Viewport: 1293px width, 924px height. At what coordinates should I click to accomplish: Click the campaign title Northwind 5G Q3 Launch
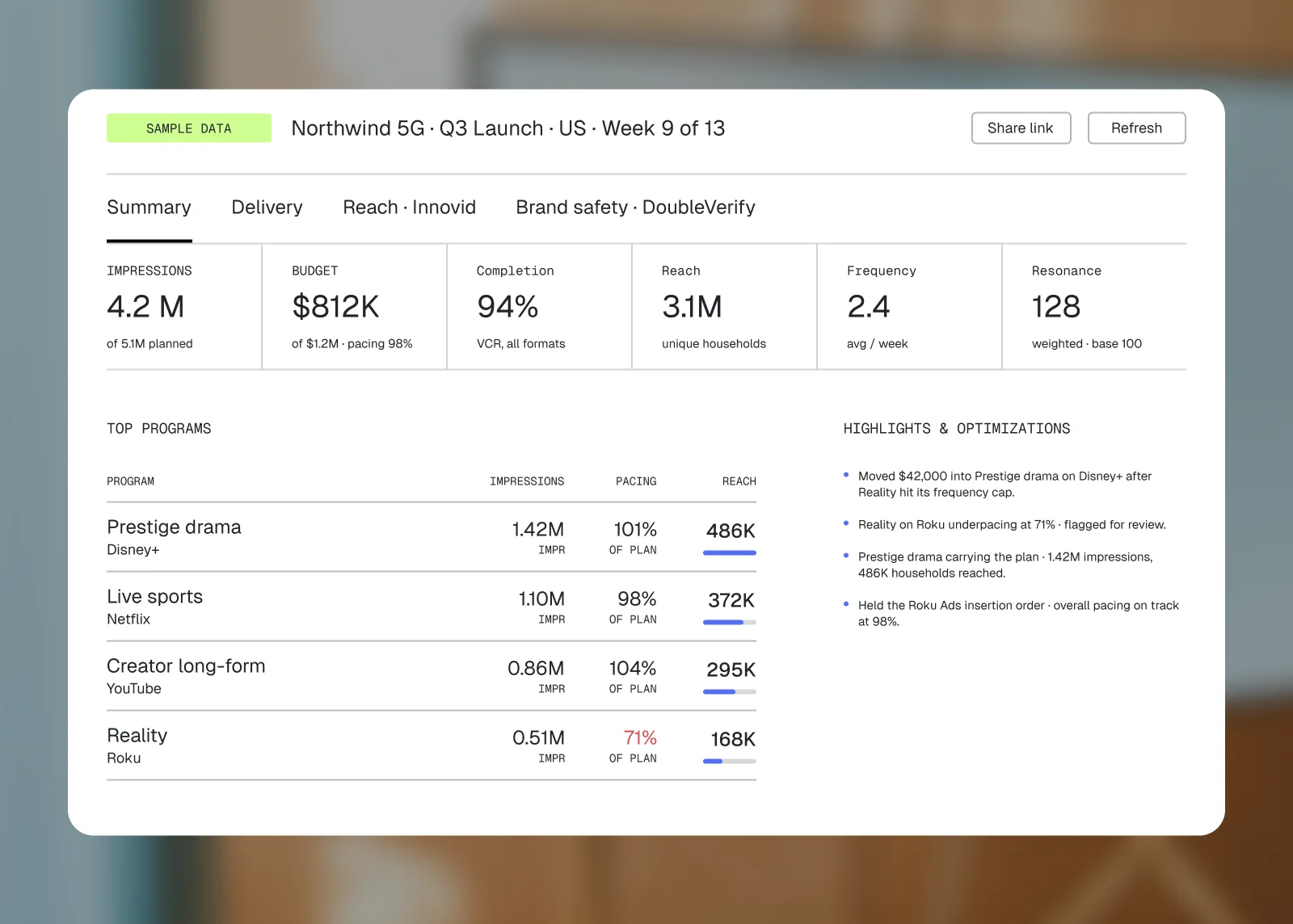tap(508, 128)
